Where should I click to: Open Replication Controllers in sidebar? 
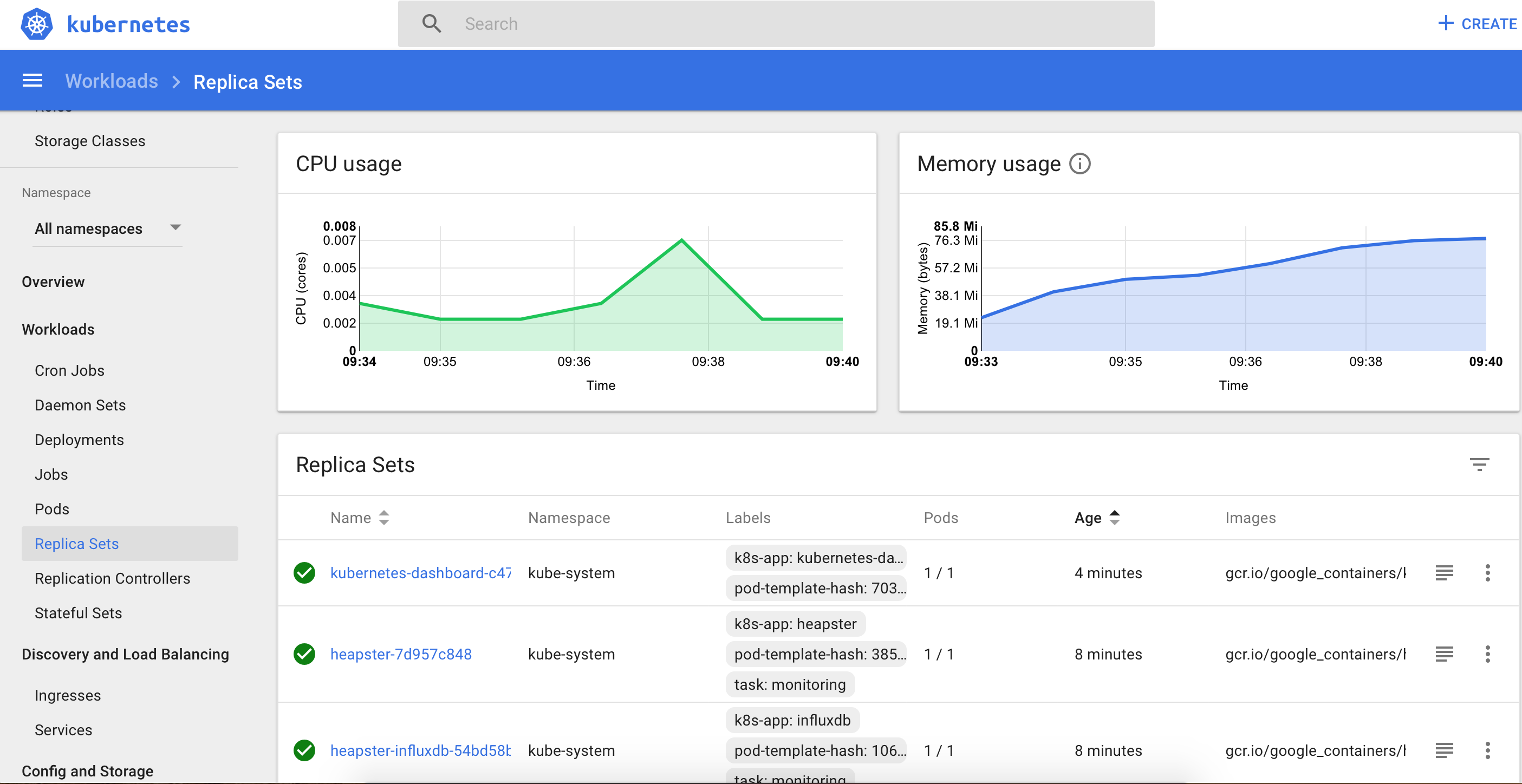112,578
